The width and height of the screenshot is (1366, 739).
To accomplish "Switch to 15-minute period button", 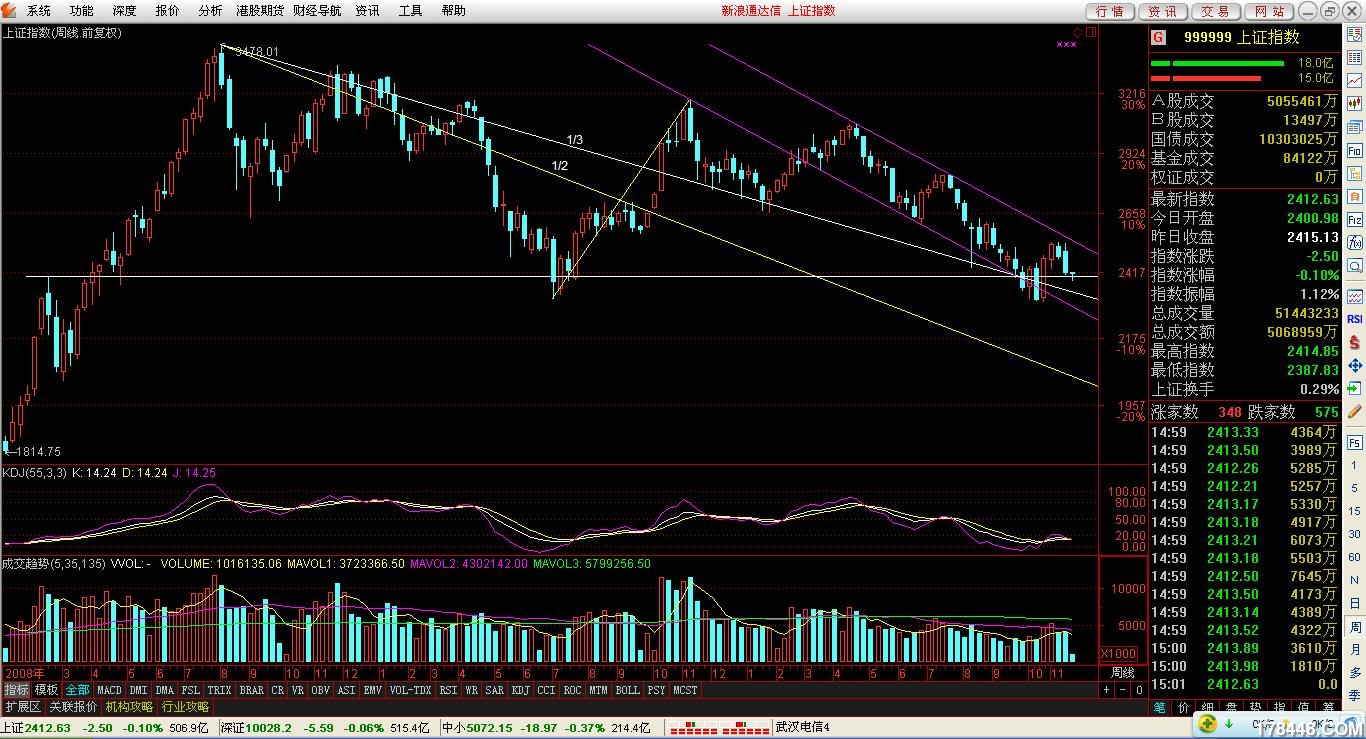I will 1354,511.
